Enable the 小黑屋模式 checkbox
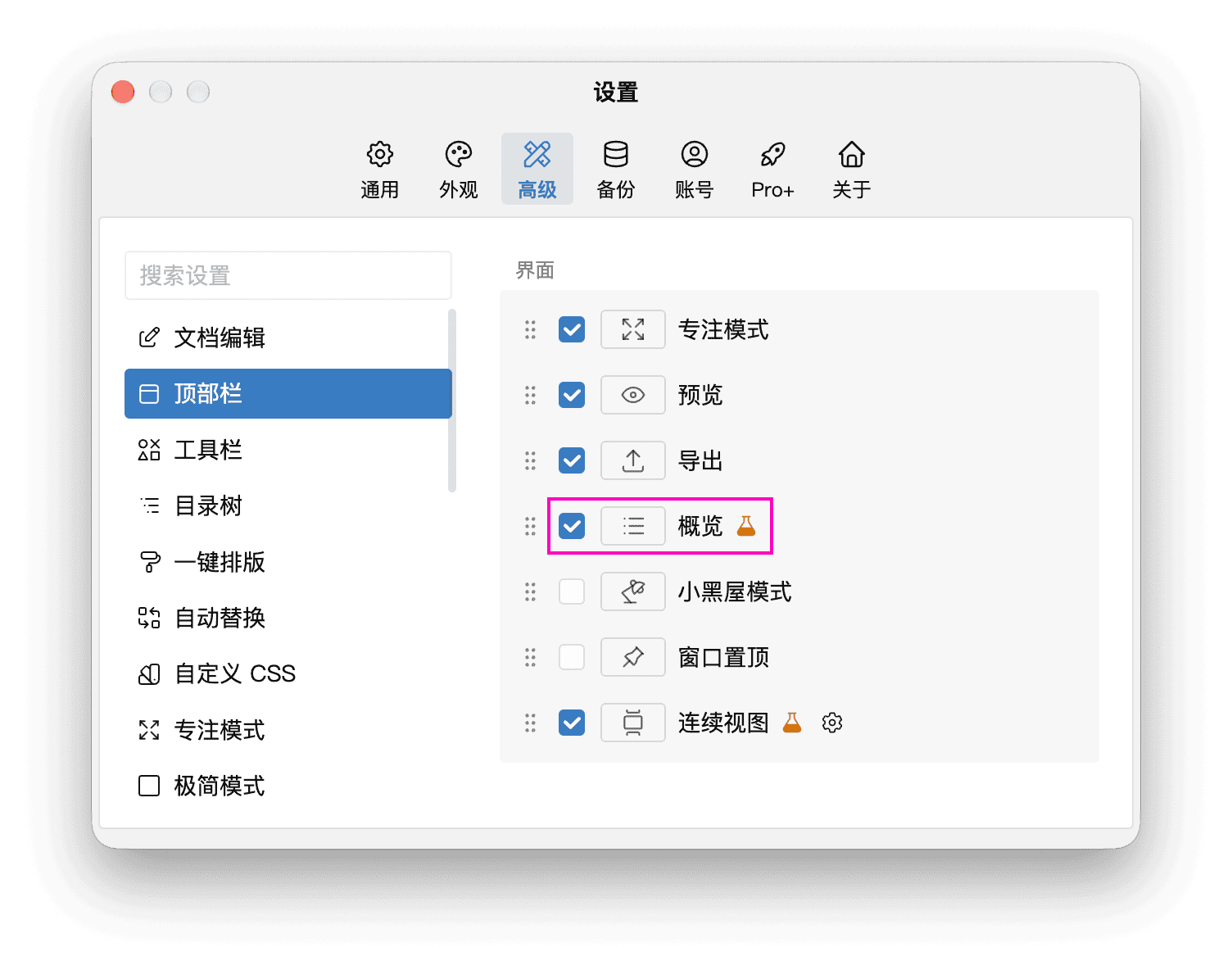The image size is (1232, 970). tap(572, 592)
